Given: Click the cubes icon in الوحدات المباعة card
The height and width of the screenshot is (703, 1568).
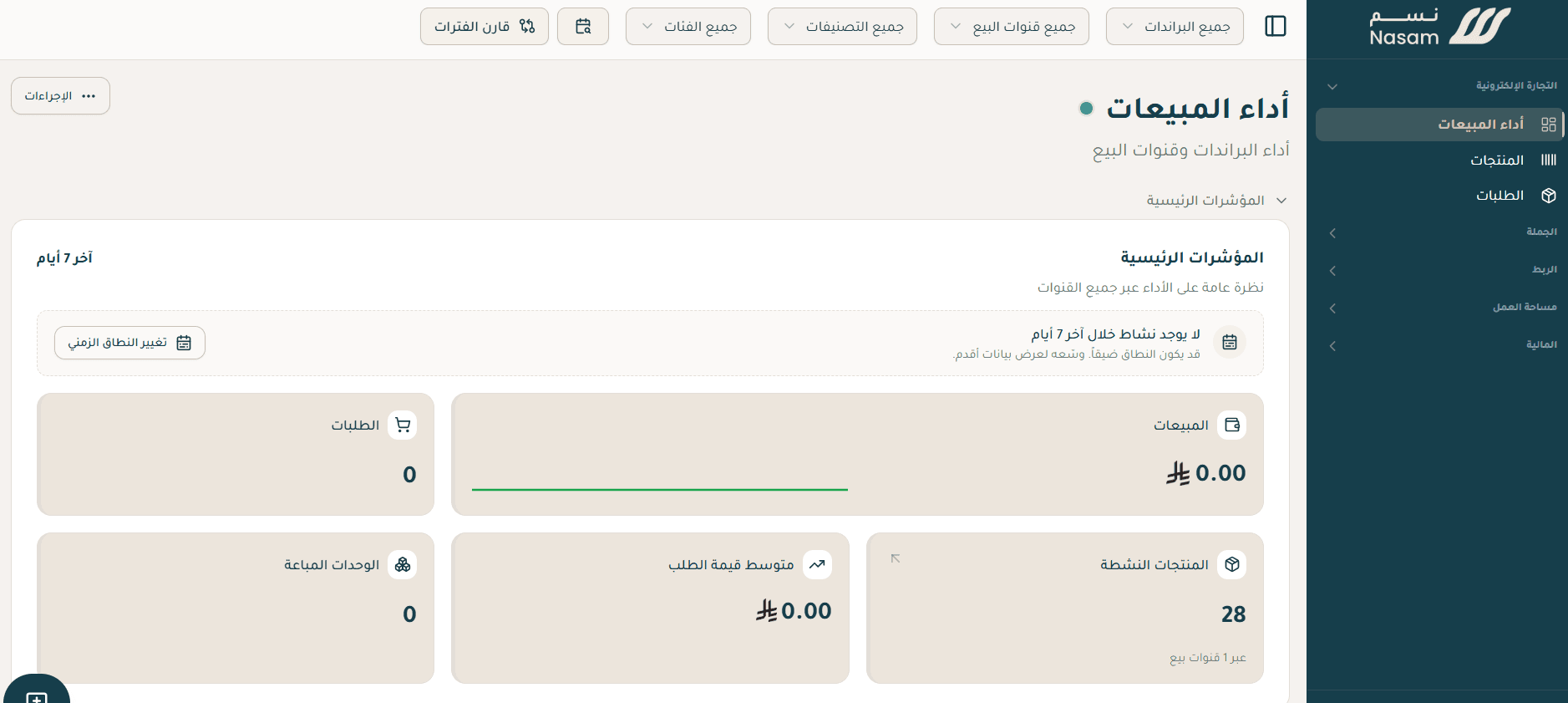Looking at the screenshot, I should (x=403, y=564).
